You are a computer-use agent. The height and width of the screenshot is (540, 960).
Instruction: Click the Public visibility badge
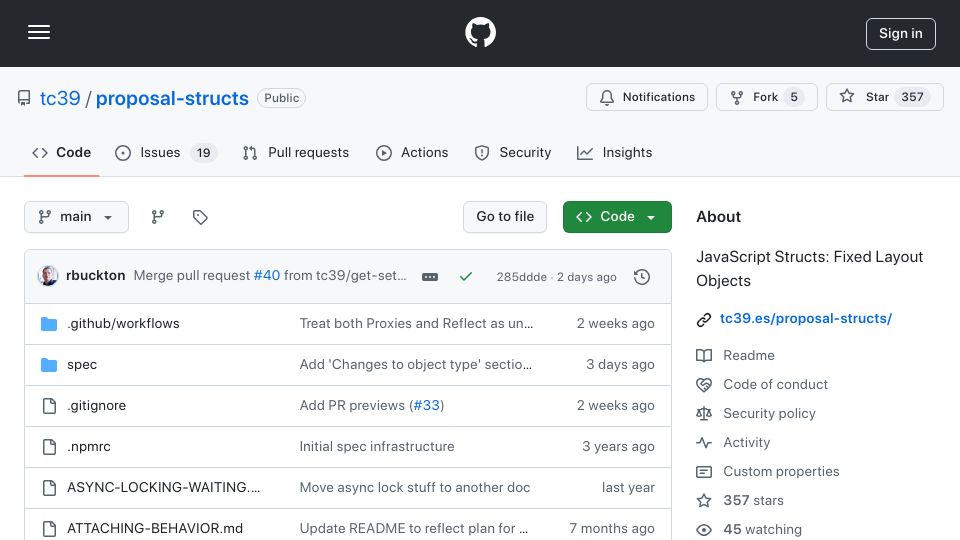(x=282, y=98)
